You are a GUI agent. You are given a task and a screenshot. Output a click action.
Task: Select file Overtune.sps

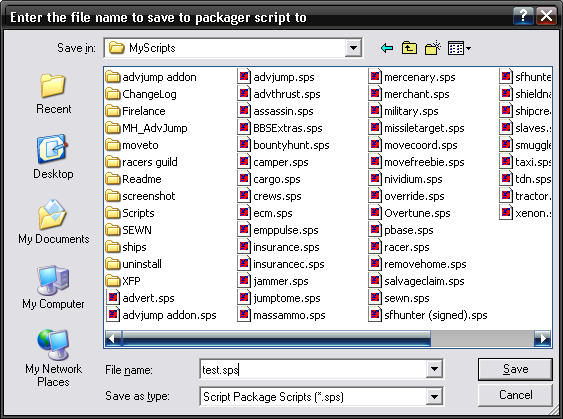(410, 213)
